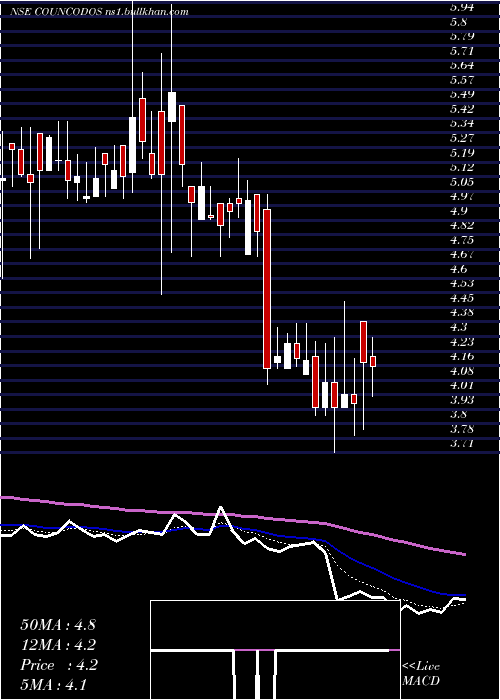Select the Price : 4.2 readout
Screen dimensions: 500x700
tap(58, 665)
